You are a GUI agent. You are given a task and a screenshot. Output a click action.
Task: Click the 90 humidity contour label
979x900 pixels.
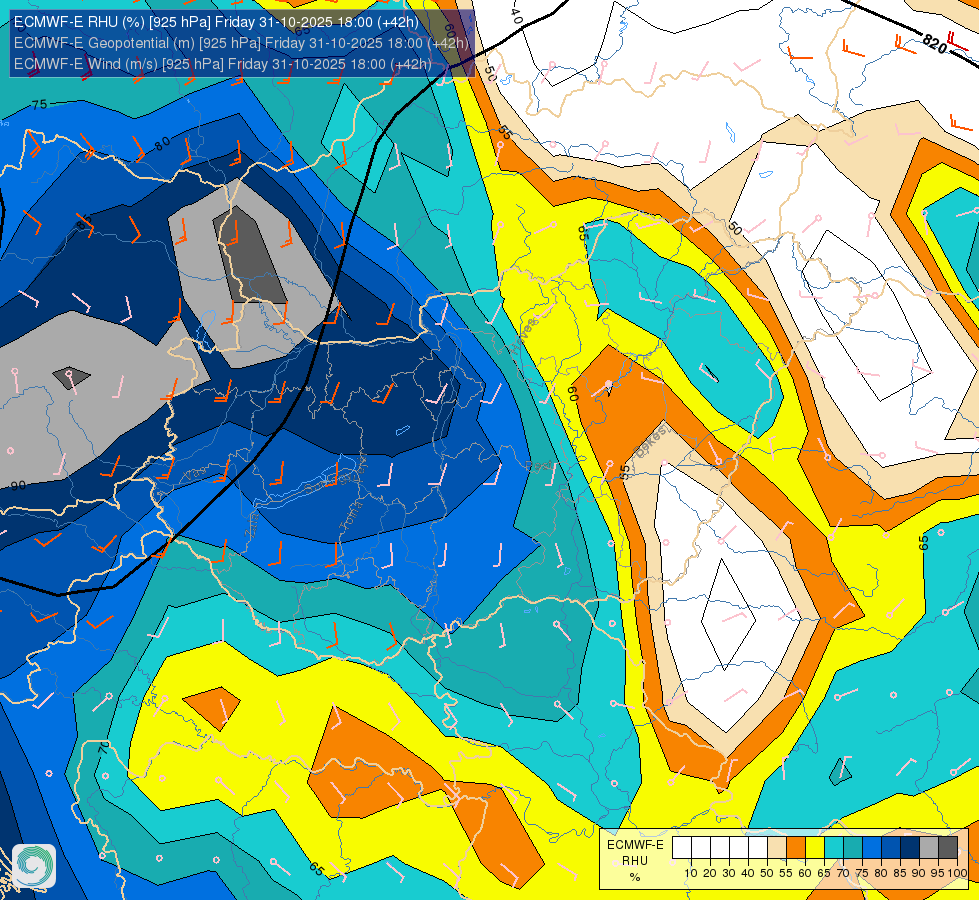tap(17, 485)
